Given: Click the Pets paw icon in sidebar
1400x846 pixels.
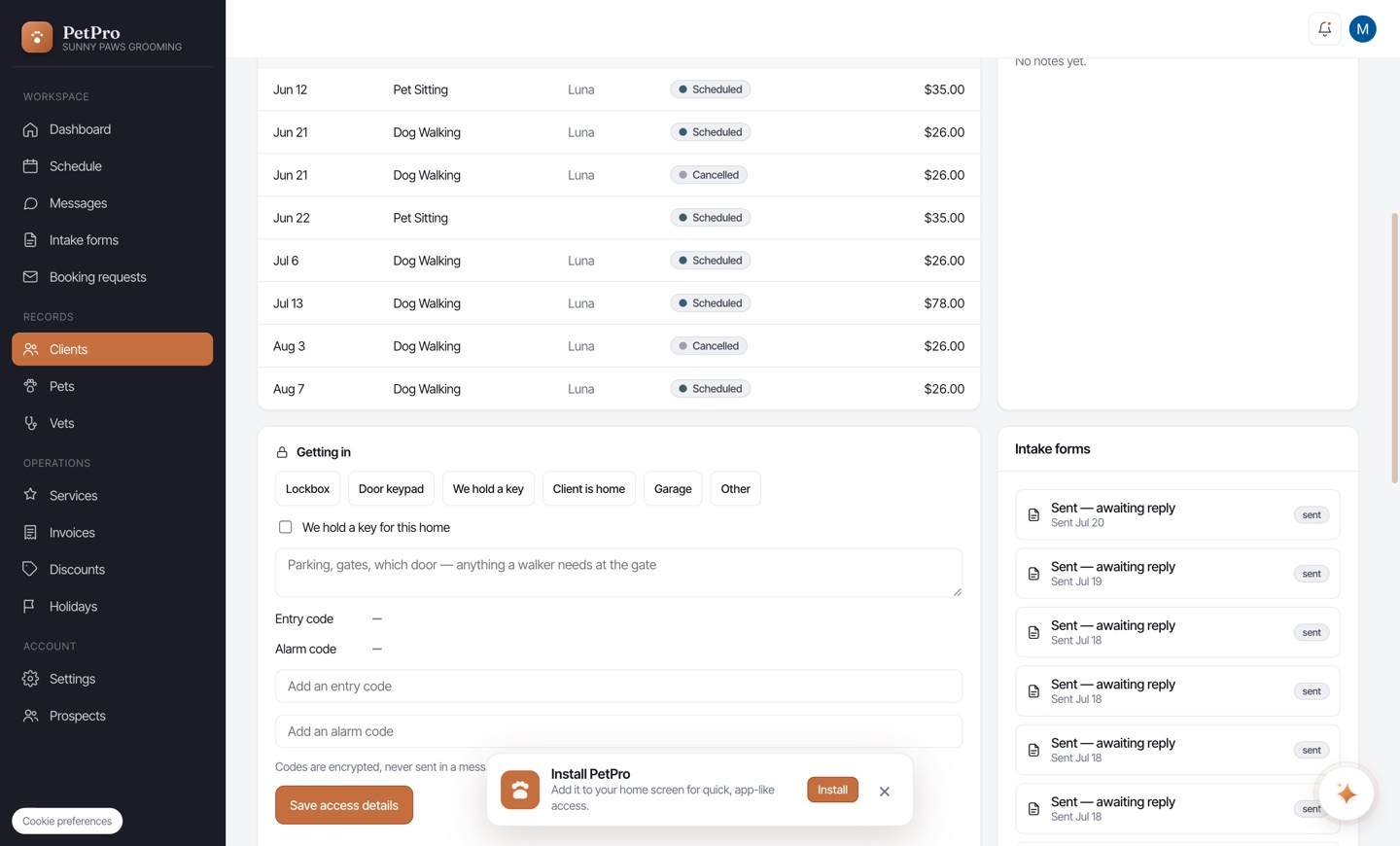Looking at the screenshot, I should pos(30,386).
